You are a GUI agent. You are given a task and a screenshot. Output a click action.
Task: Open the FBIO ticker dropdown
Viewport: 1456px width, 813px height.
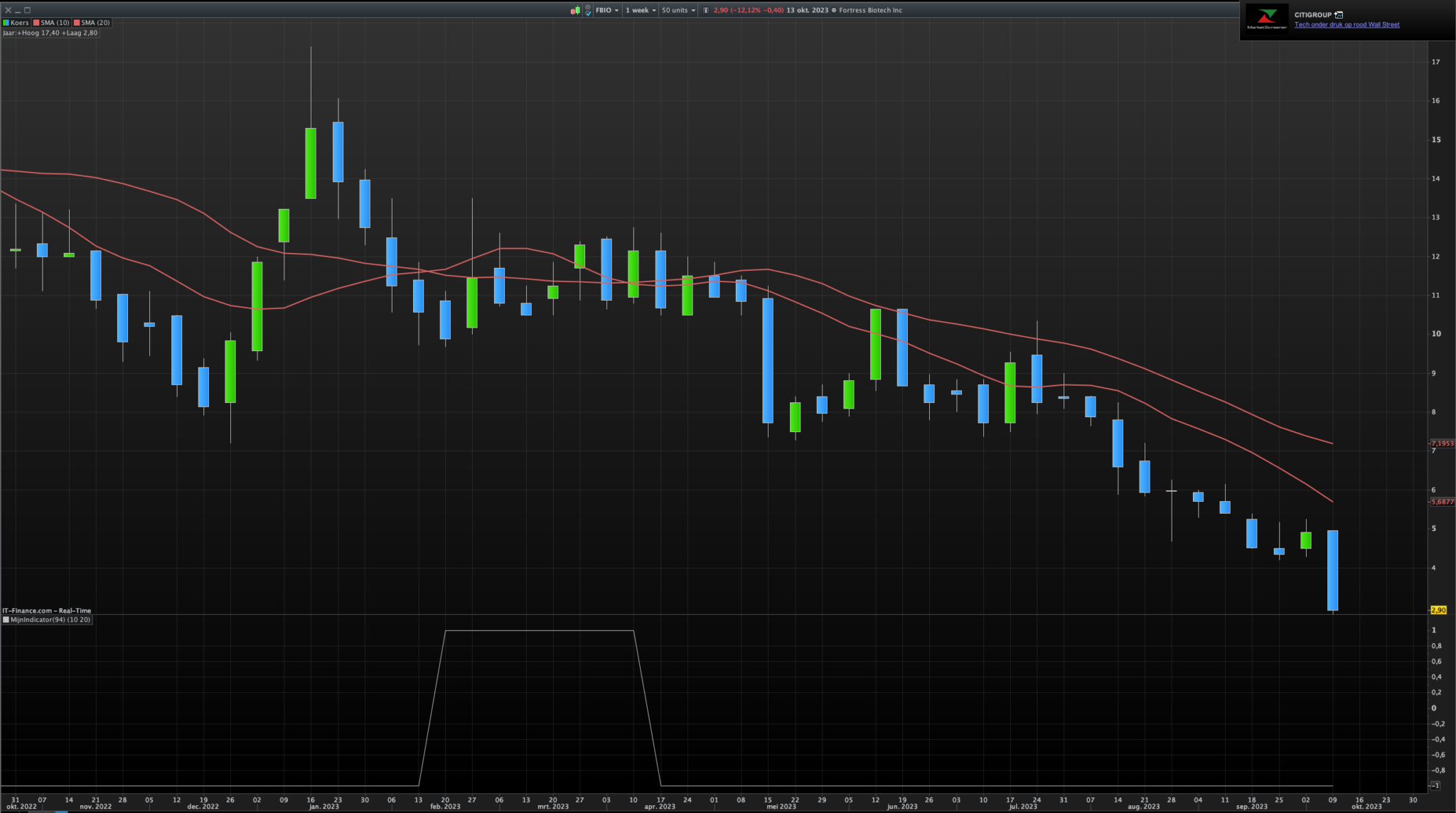click(x=607, y=11)
